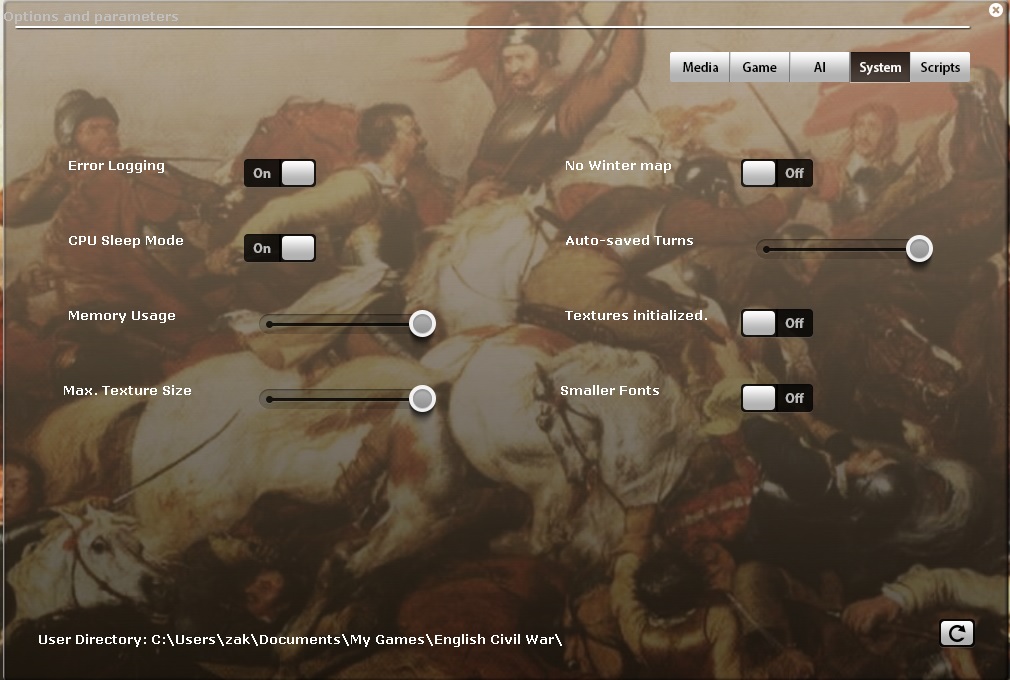The width and height of the screenshot is (1010, 680).
Task: Click the Options and parameters title
Action: [x=91, y=17]
